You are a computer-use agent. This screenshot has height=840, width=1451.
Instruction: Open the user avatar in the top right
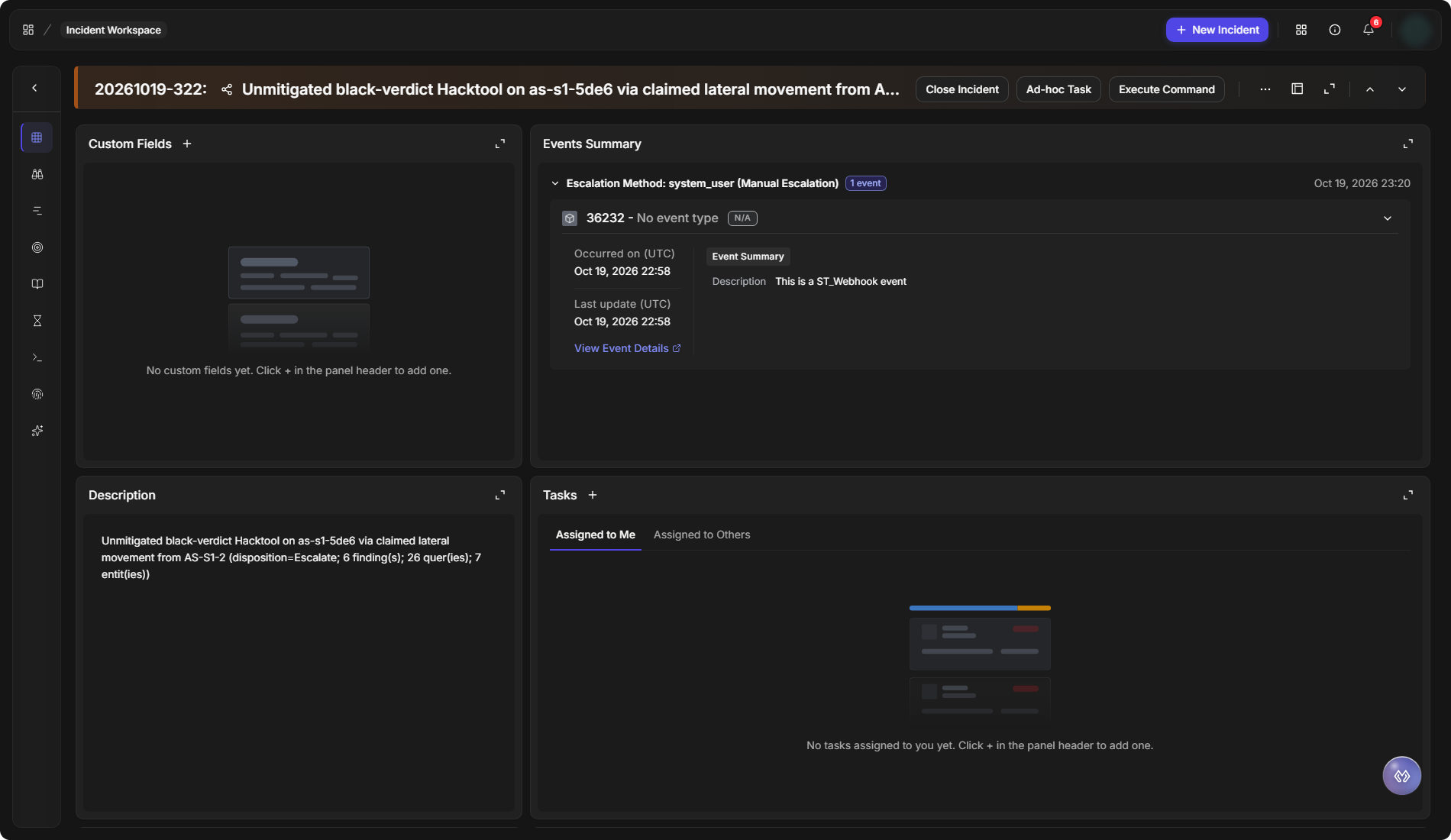pos(1417,30)
